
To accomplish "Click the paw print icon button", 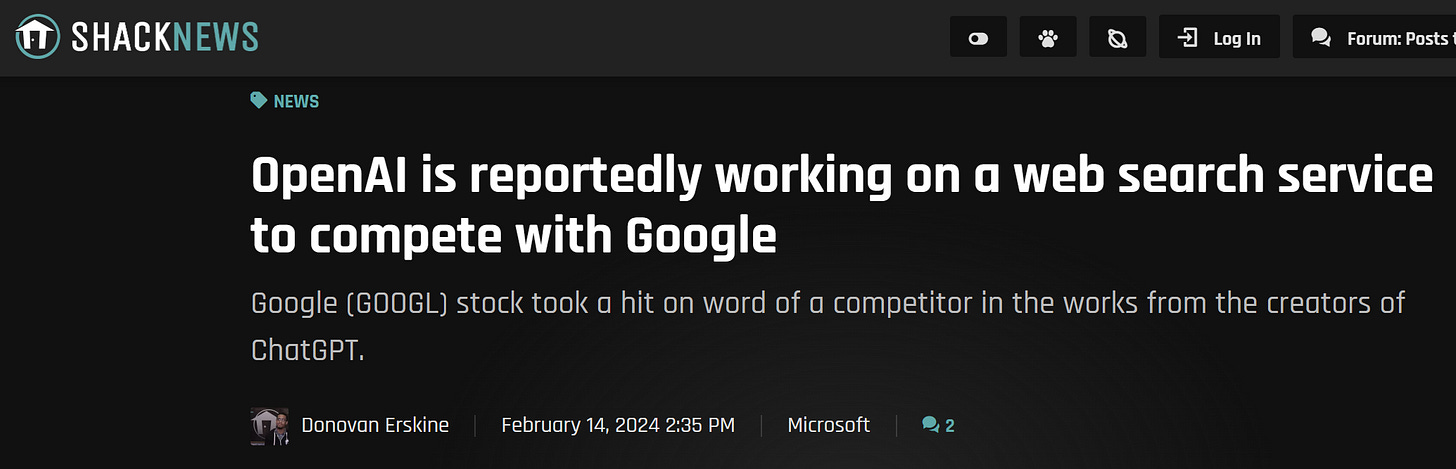I will tap(1048, 38).
